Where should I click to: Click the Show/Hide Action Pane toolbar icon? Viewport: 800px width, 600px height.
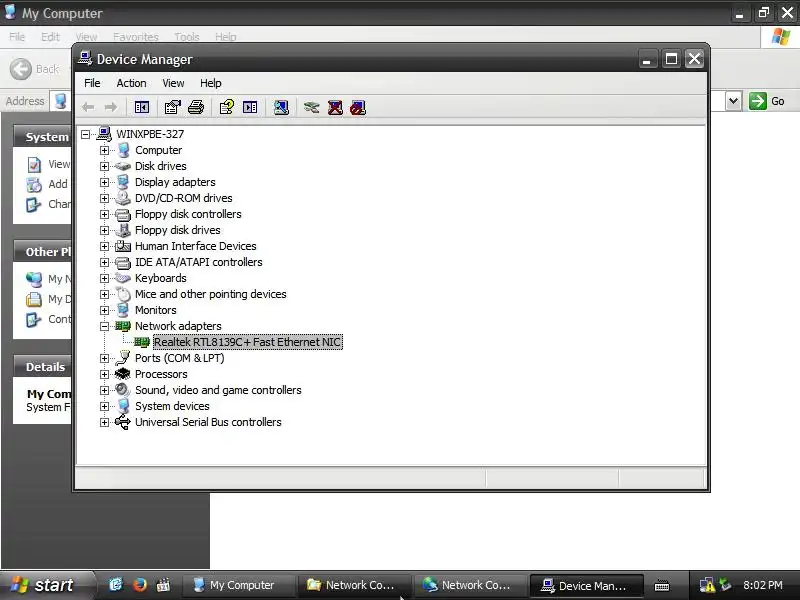click(x=250, y=107)
